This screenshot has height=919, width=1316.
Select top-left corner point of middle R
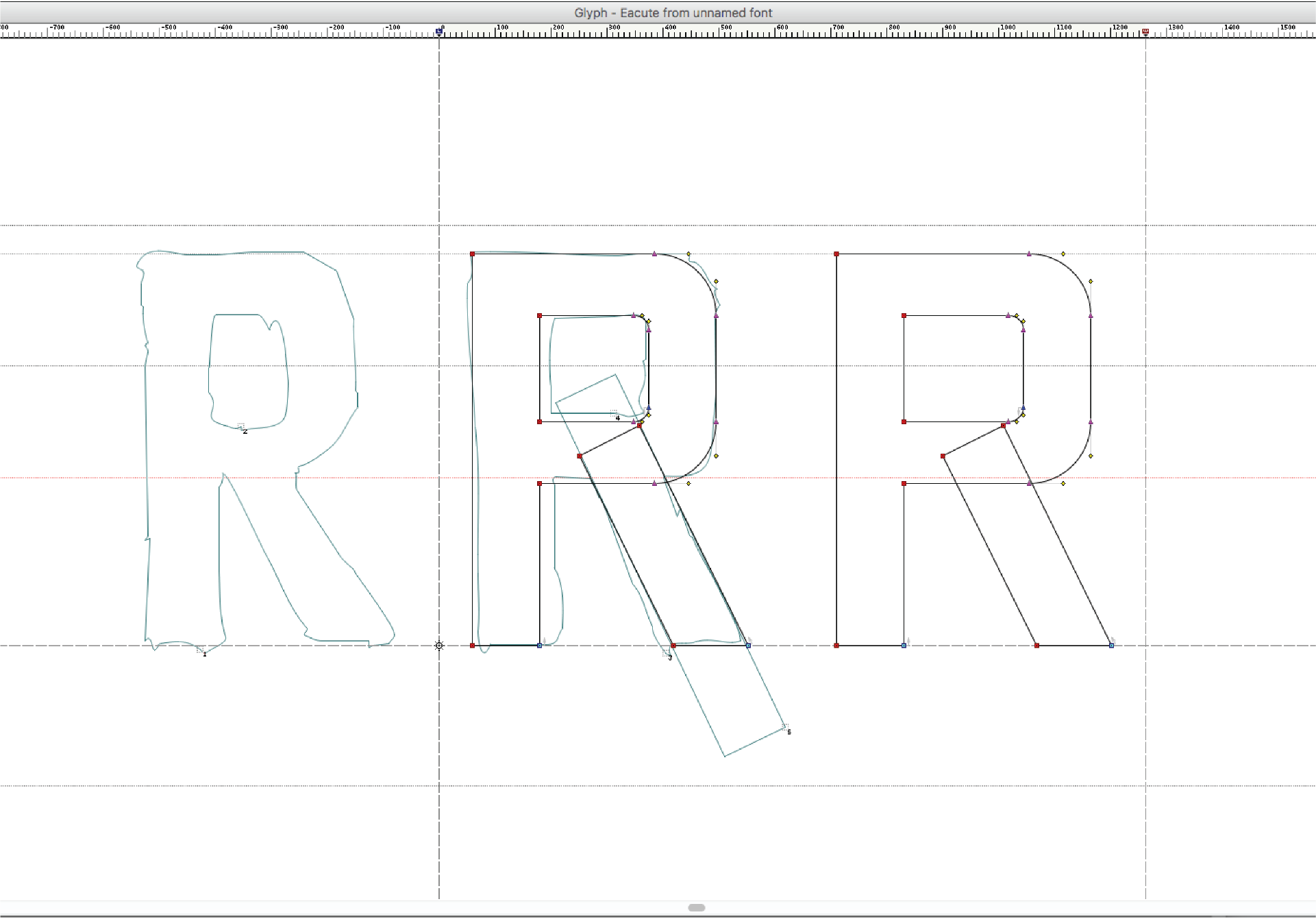click(472, 254)
